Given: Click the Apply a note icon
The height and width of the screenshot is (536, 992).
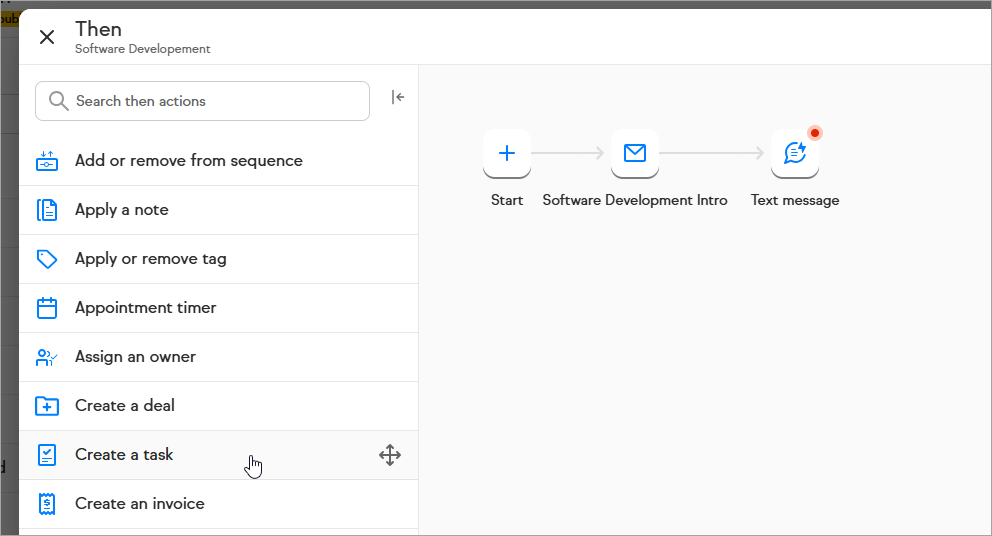Looking at the screenshot, I should click(x=47, y=210).
